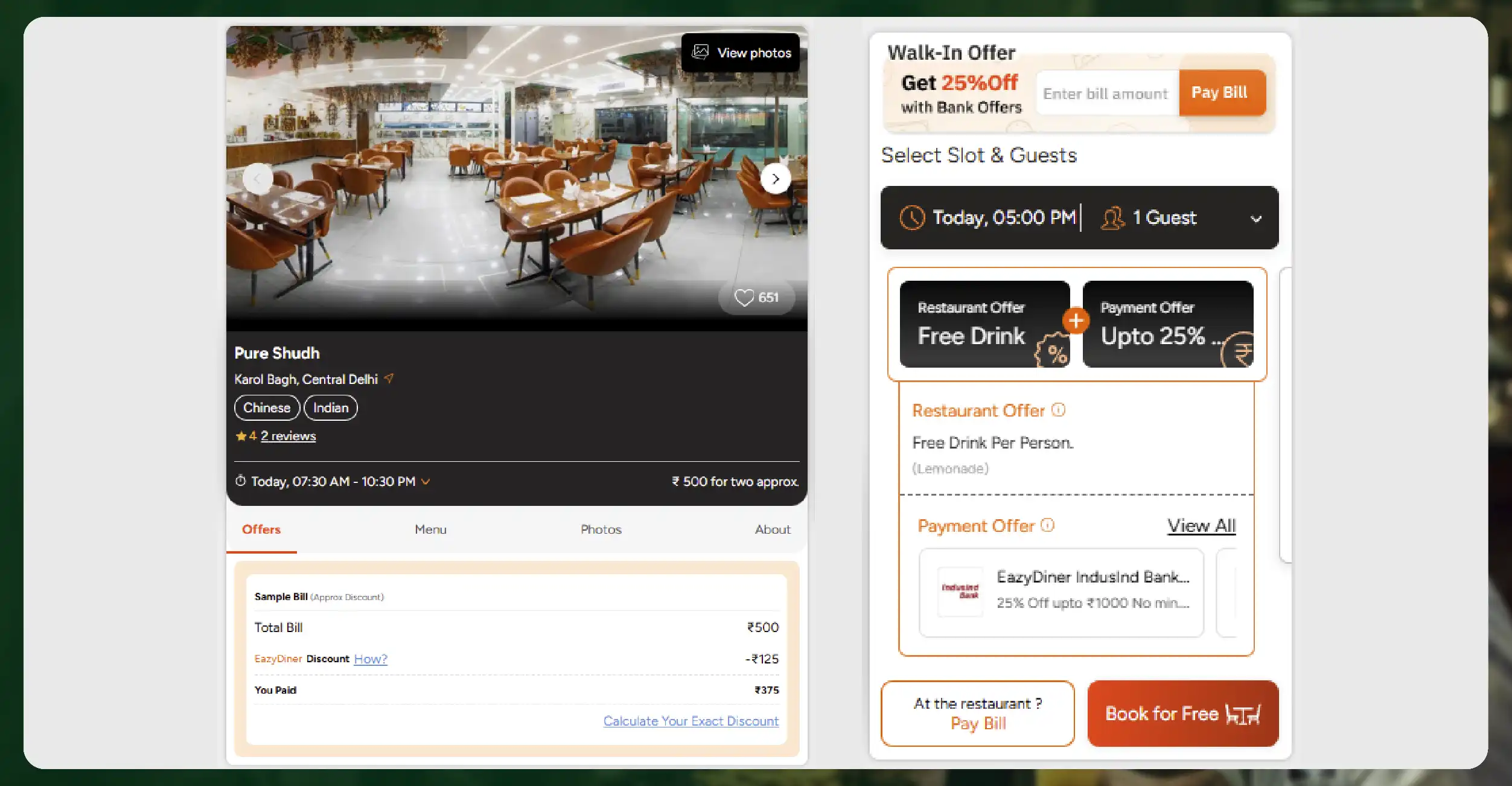Image resolution: width=1512 pixels, height=786 pixels.
Task: Click the clock icon in the slot selector
Action: tap(911, 217)
